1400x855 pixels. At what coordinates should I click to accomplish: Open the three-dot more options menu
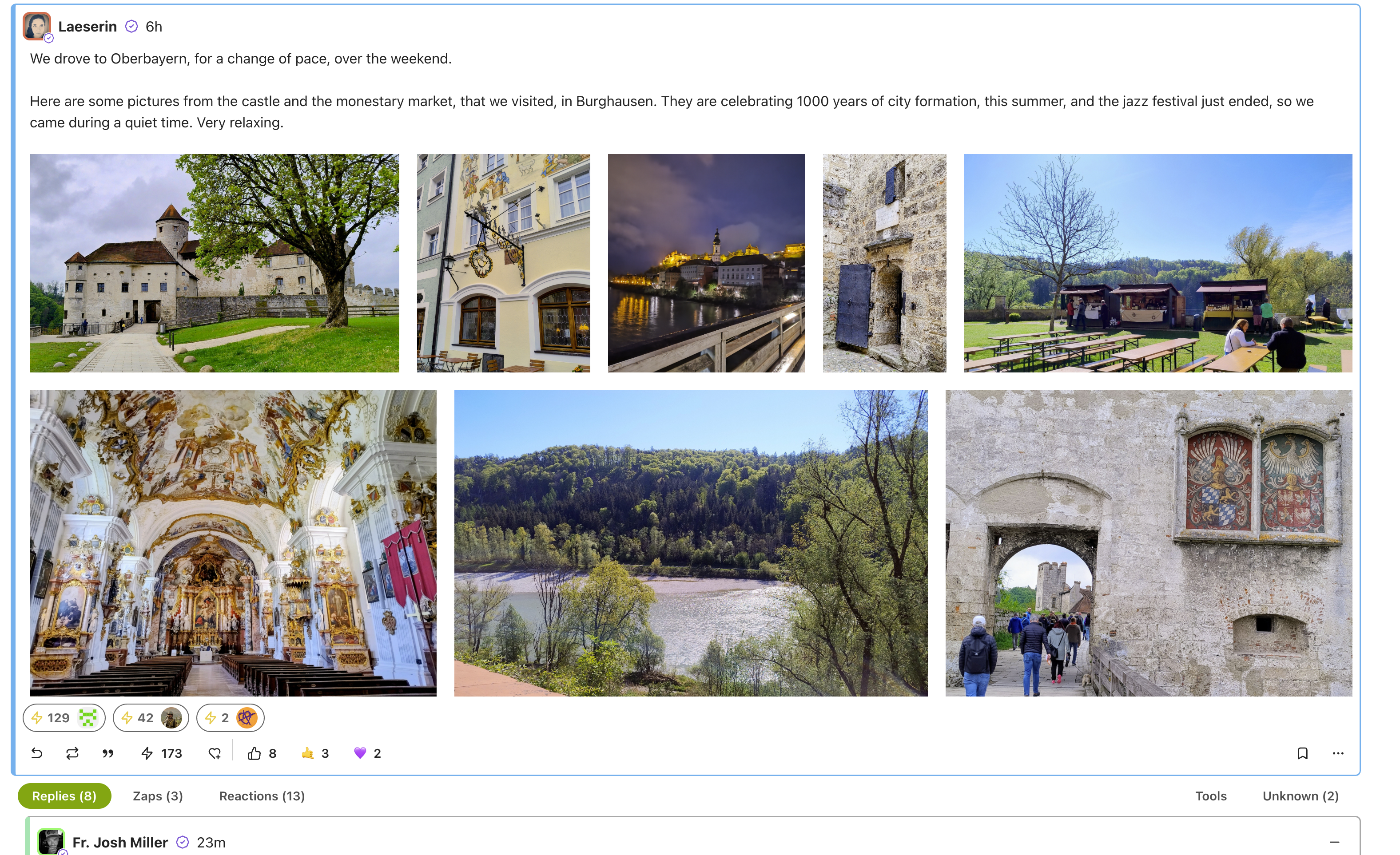click(1338, 753)
